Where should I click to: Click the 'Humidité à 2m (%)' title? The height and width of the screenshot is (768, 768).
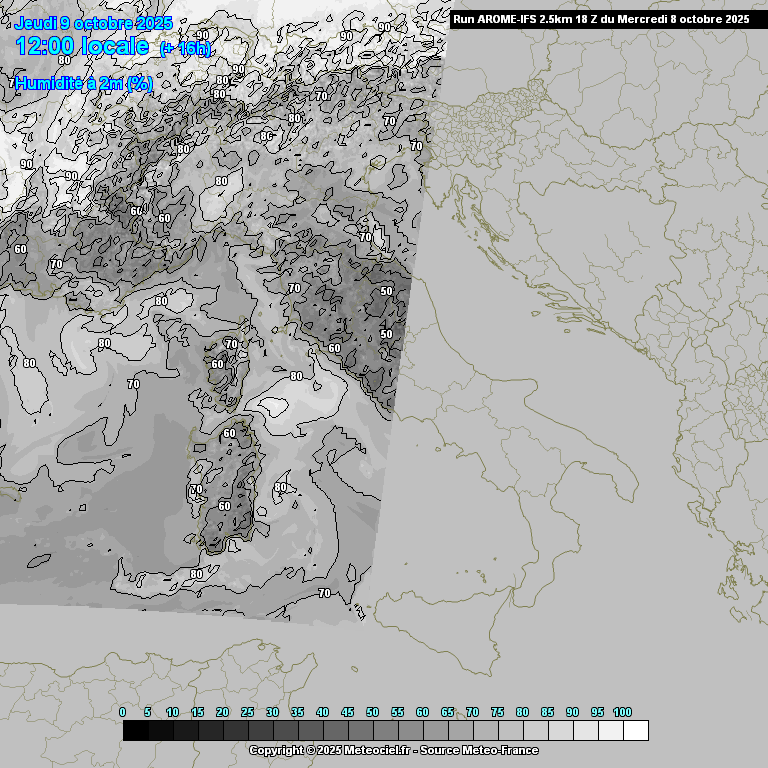[x=84, y=84]
